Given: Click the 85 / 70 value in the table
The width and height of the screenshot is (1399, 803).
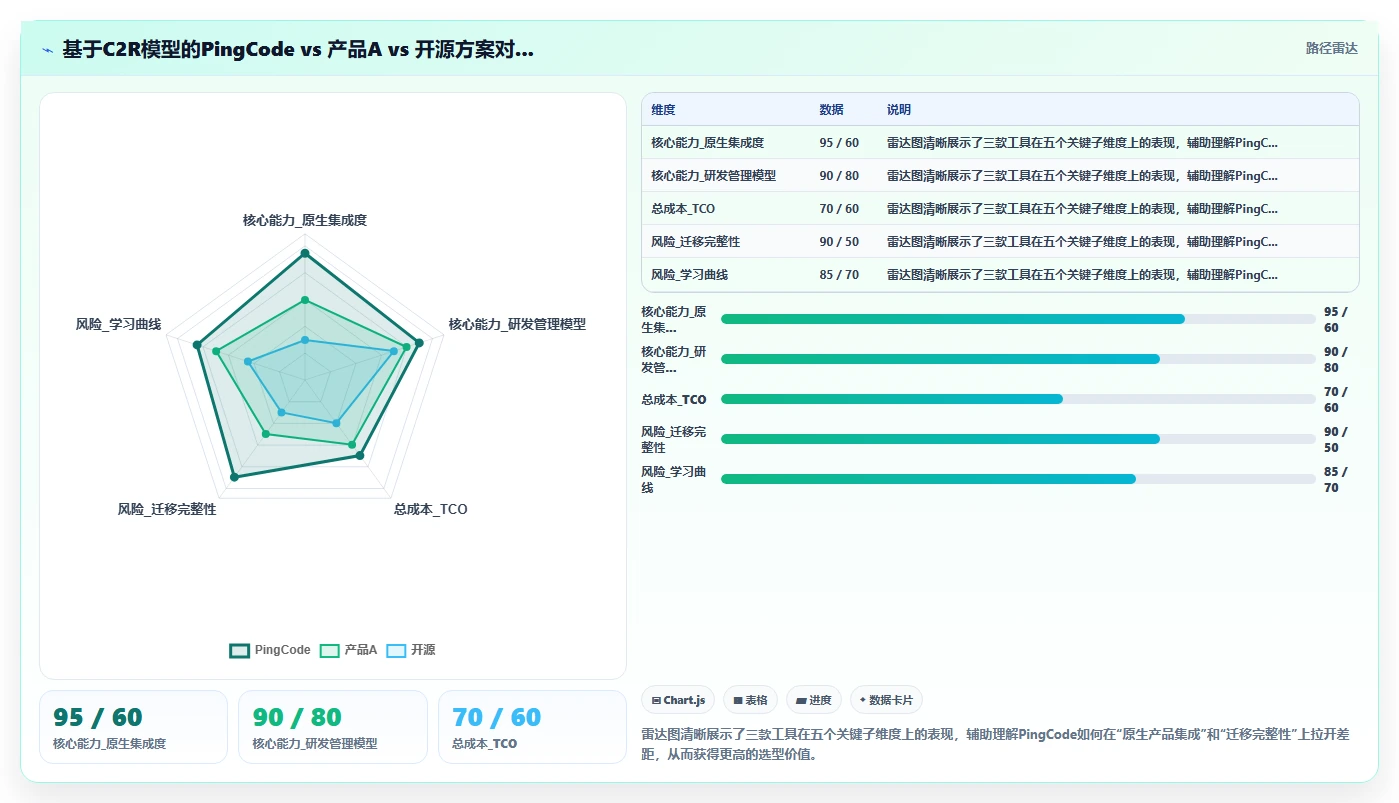Looking at the screenshot, I should tap(839, 275).
